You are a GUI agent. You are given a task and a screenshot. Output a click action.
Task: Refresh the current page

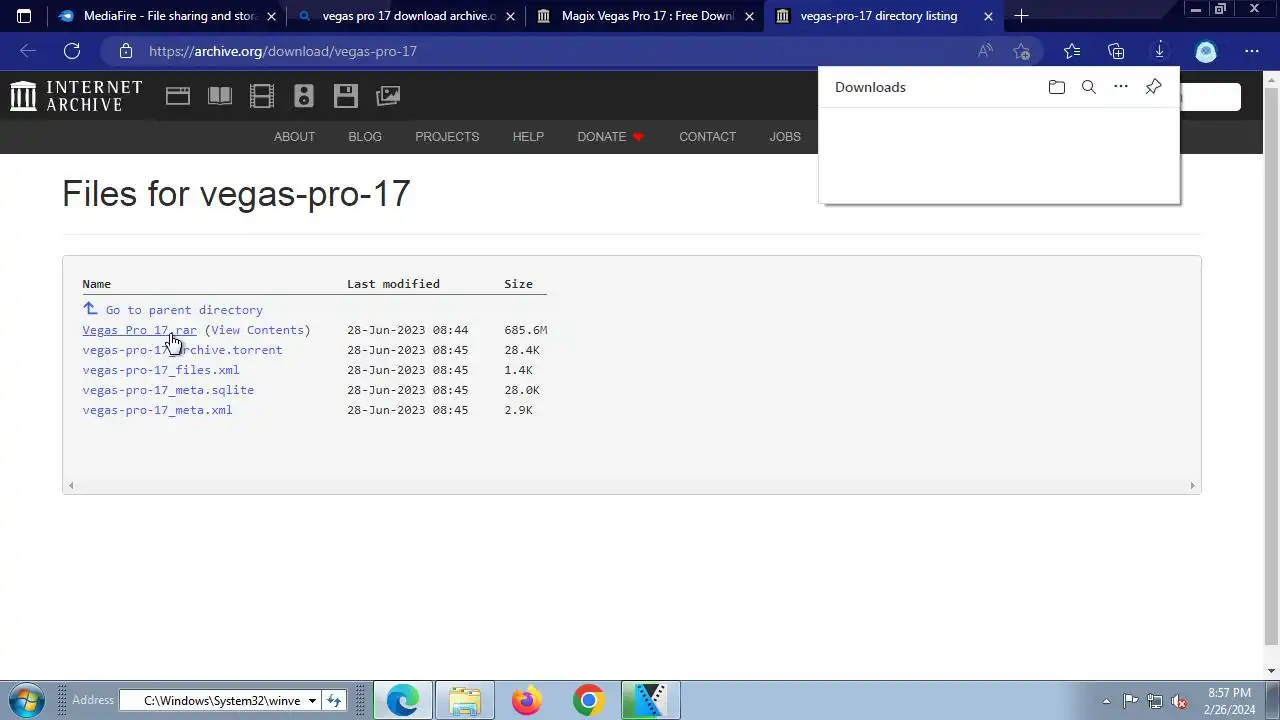72,51
